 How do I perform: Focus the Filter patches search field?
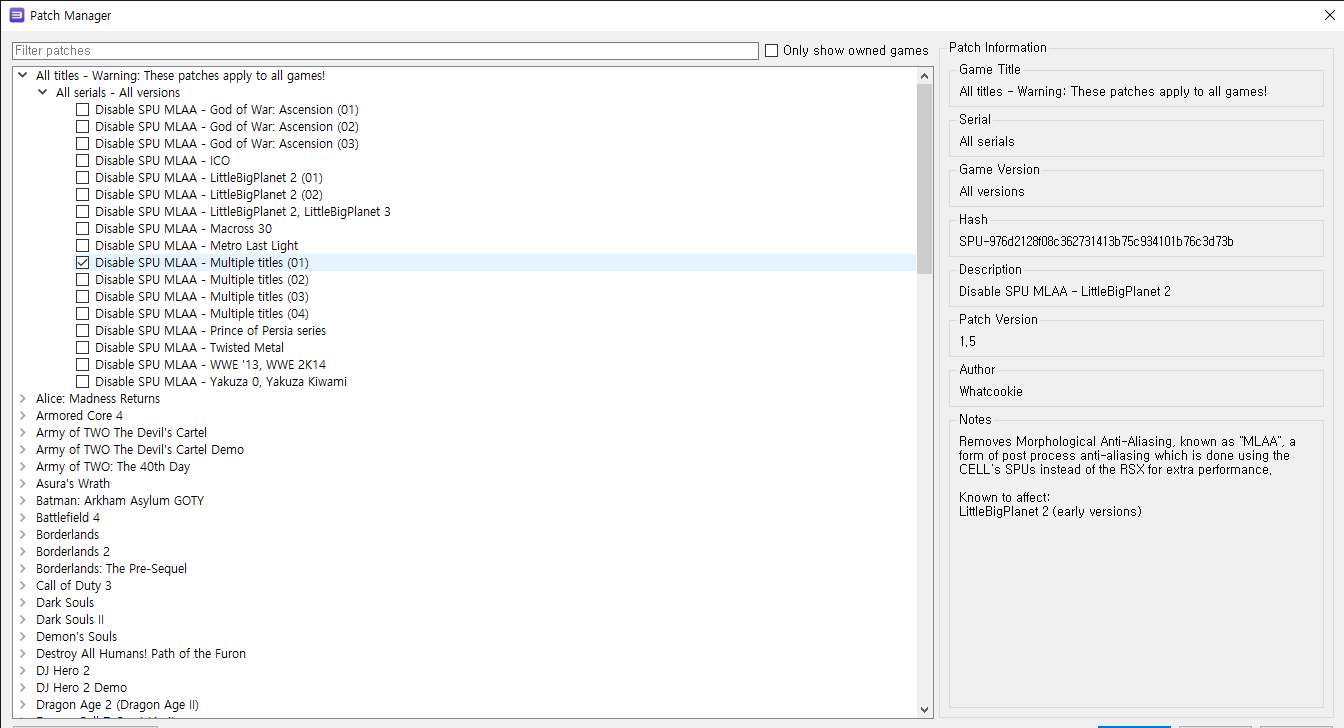(x=385, y=51)
